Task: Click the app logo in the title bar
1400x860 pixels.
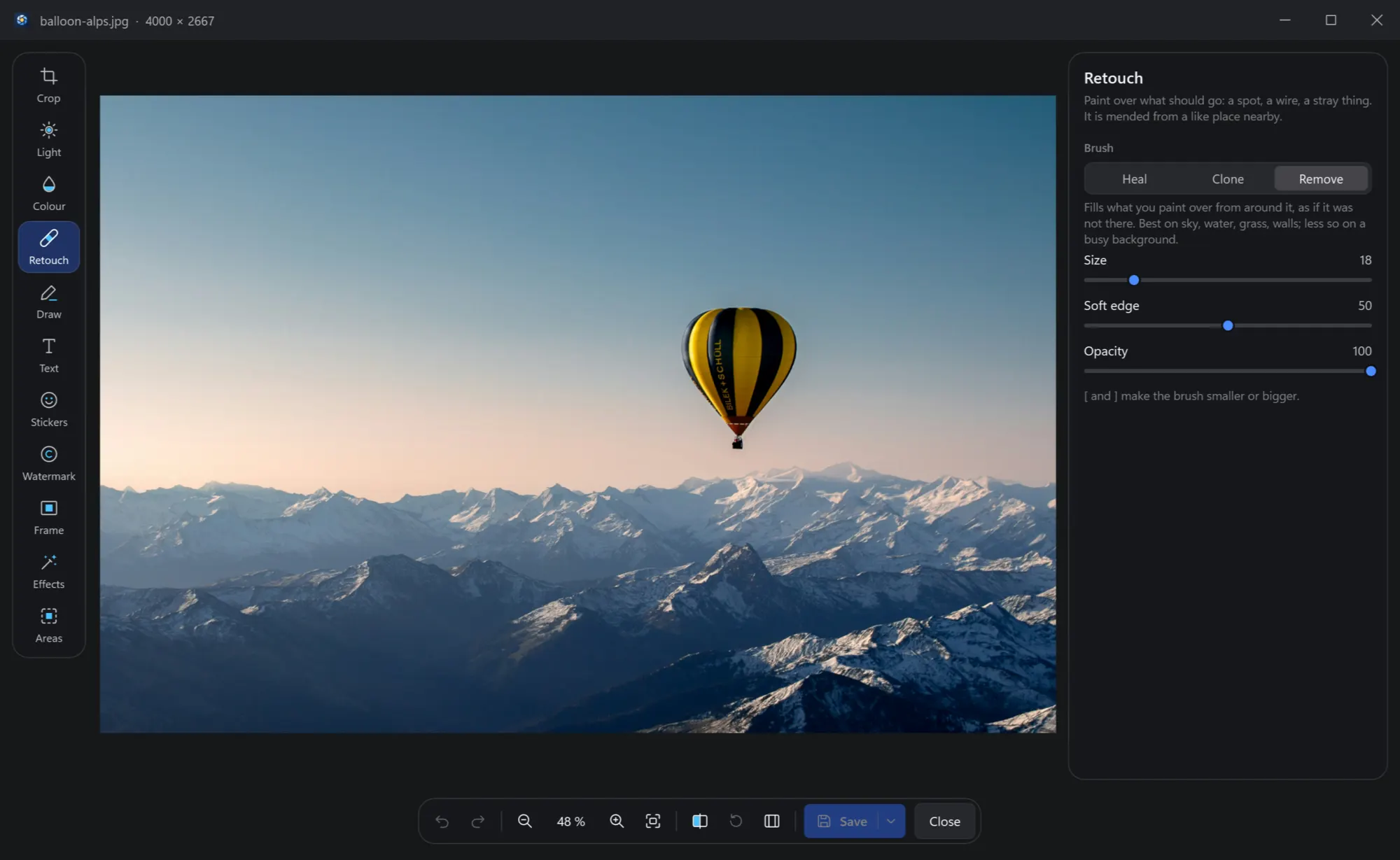Action: click(22, 20)
